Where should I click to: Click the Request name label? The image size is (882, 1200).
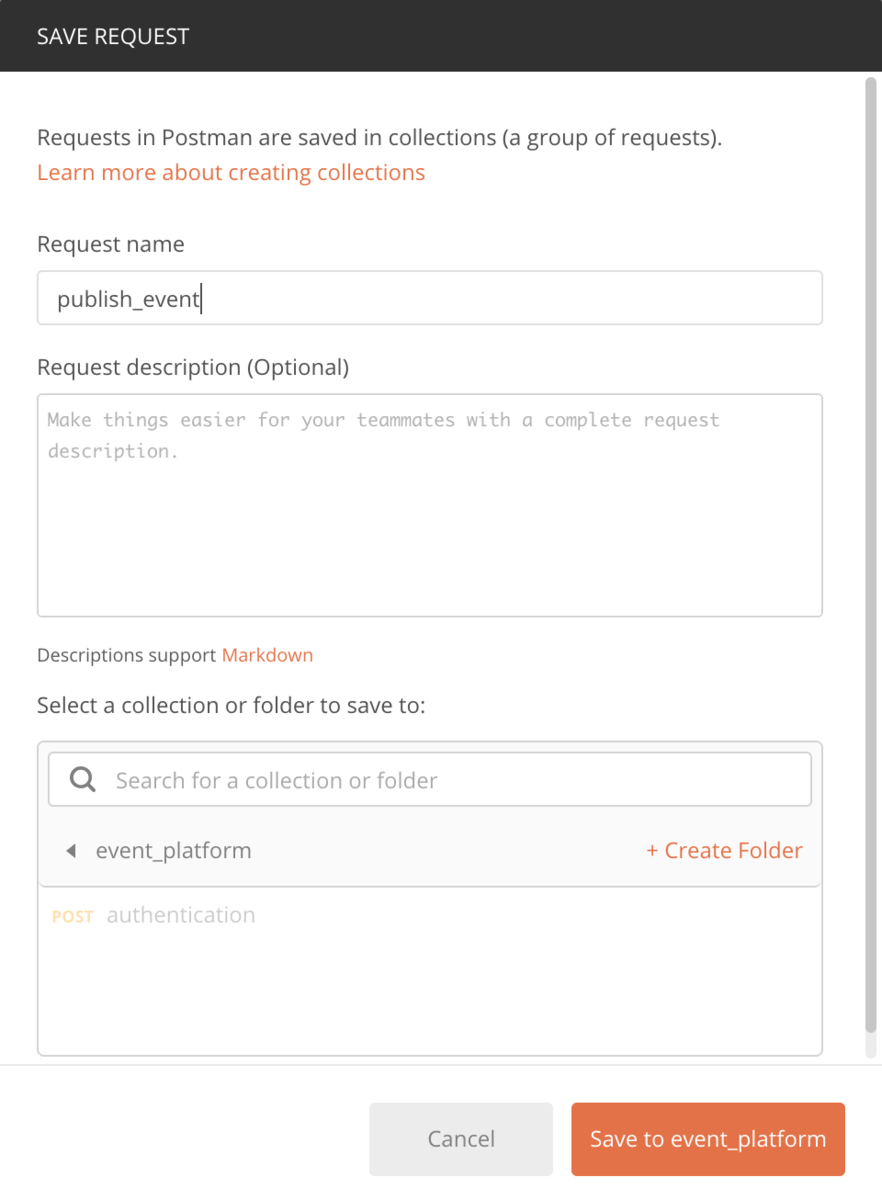[111, 245]
